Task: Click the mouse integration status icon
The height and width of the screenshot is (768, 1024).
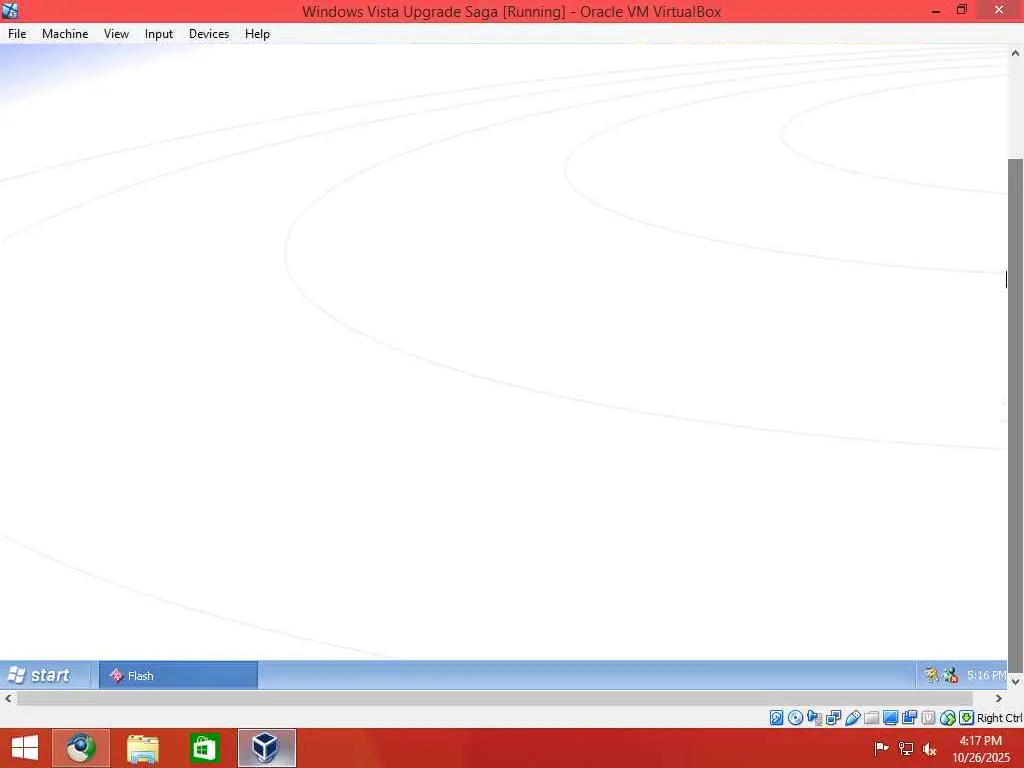Action: tap(948, 718)
